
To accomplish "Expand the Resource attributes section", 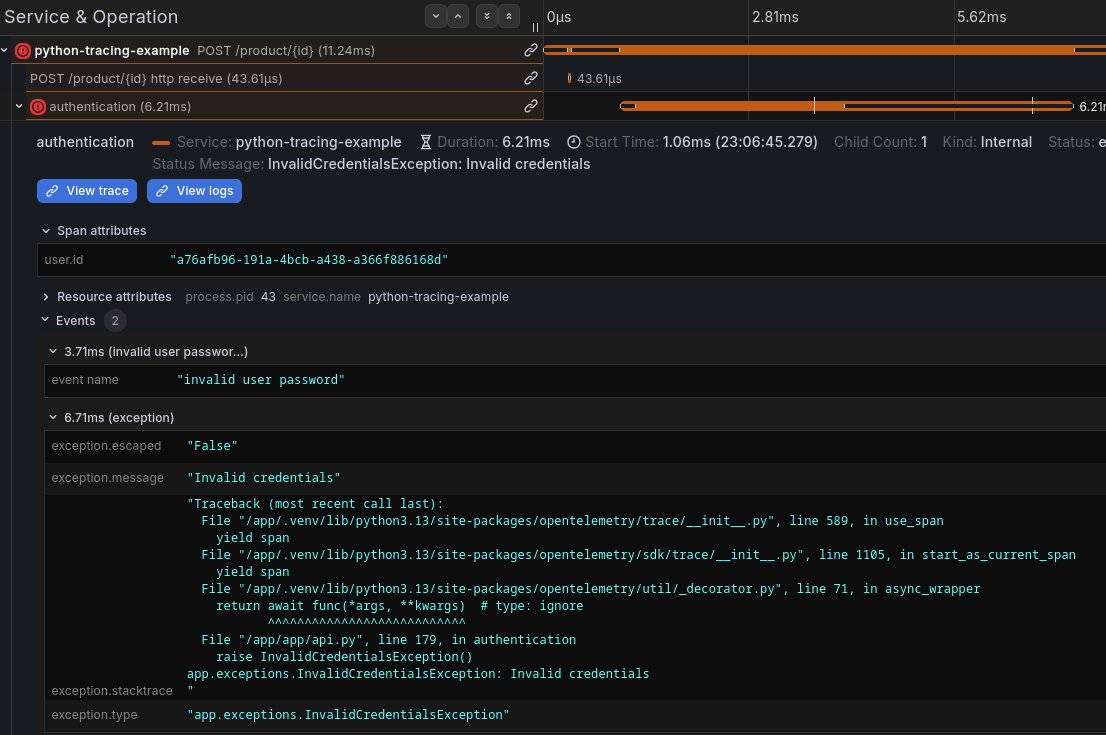I will point(46,297).
